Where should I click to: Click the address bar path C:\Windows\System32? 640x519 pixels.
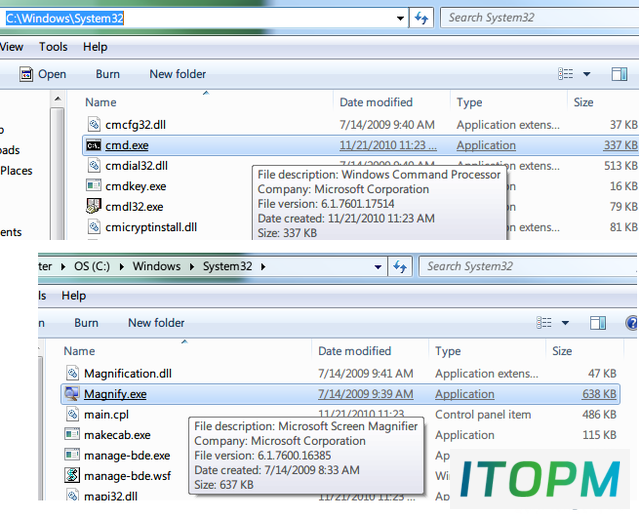(65, 18)
